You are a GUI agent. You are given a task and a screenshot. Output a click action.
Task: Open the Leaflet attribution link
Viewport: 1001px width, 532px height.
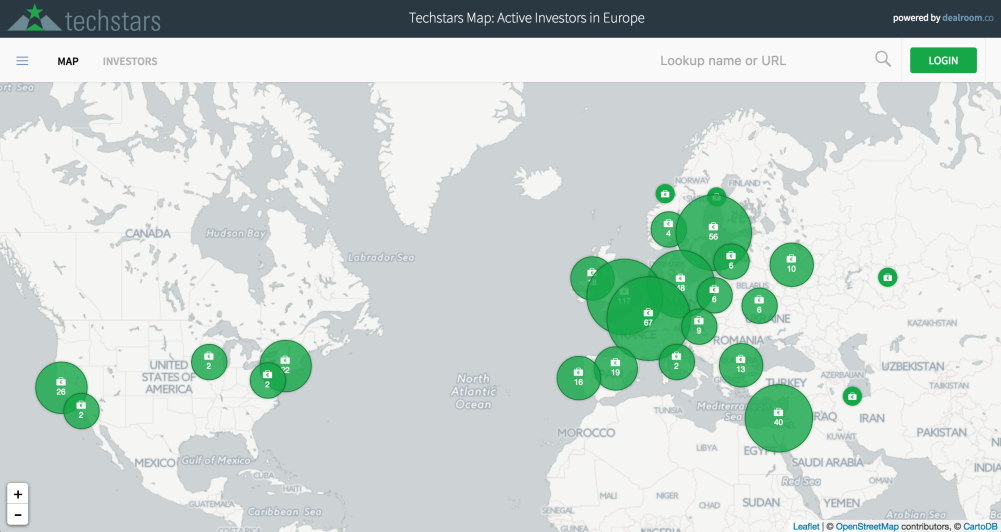click(x=806, y=526)
